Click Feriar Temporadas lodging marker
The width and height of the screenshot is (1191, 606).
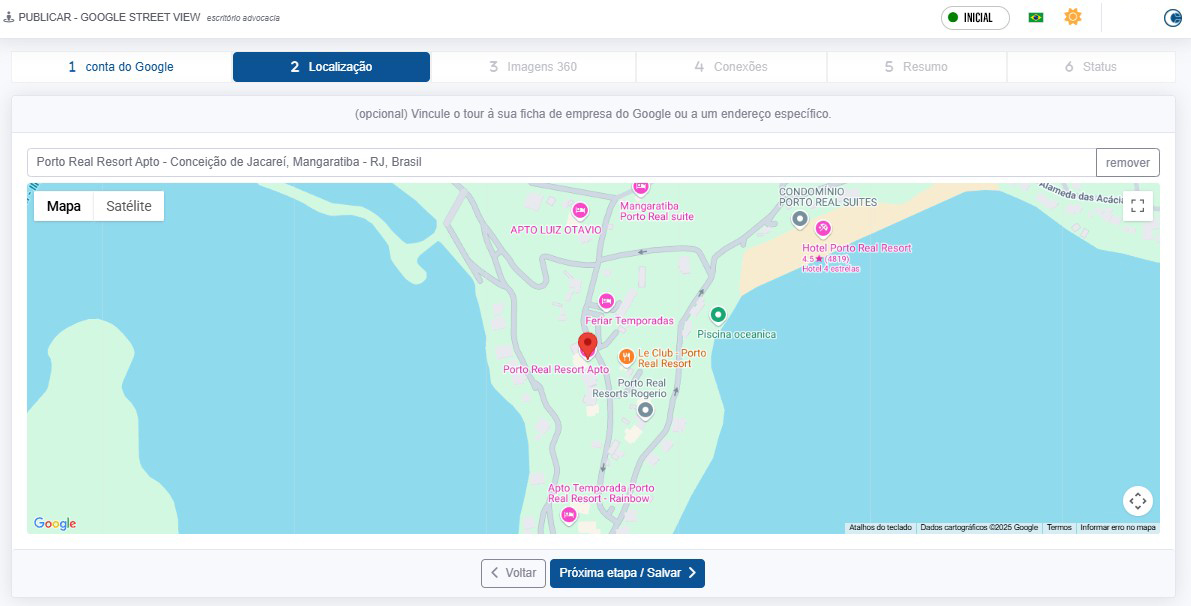(x=606, y=301)
